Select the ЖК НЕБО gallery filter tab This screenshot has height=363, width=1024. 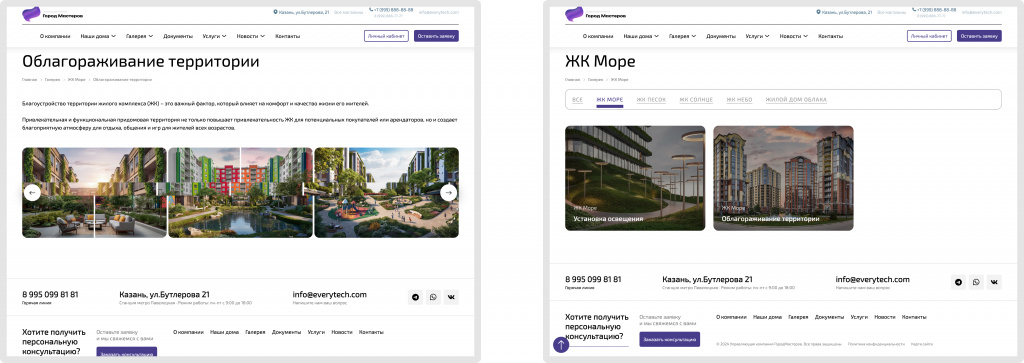pyautogui.click(x=739, y=100)
